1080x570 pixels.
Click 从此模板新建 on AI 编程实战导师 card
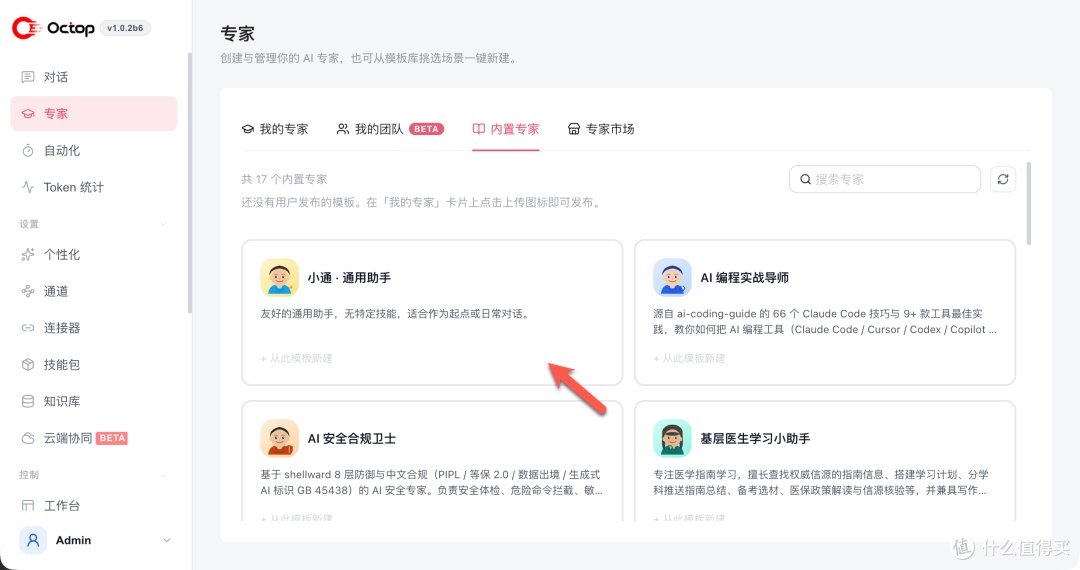689,358
